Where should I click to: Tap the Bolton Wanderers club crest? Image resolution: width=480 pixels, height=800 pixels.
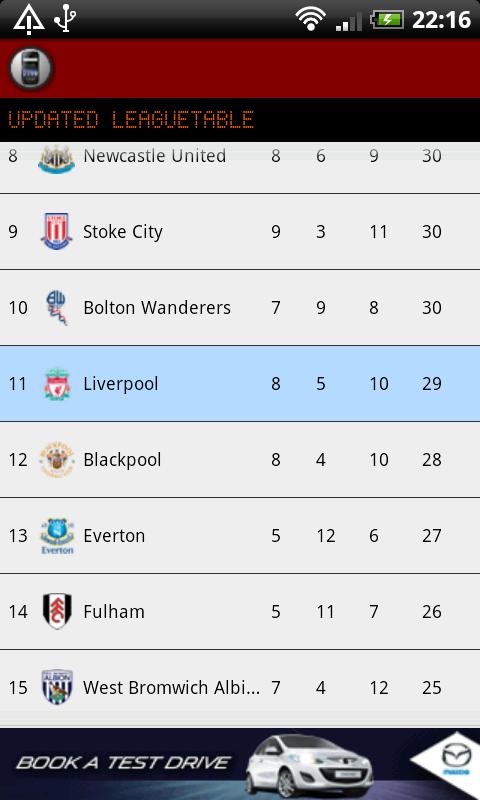tap(57, 307)
